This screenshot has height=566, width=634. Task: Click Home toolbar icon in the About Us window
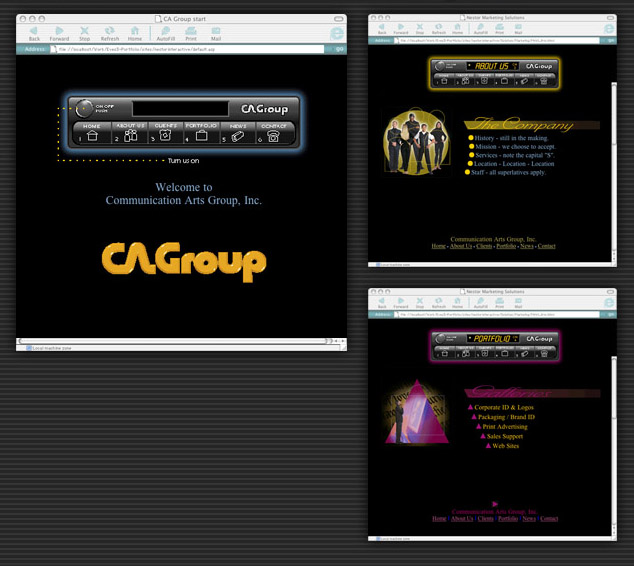[x=457, y=29]
